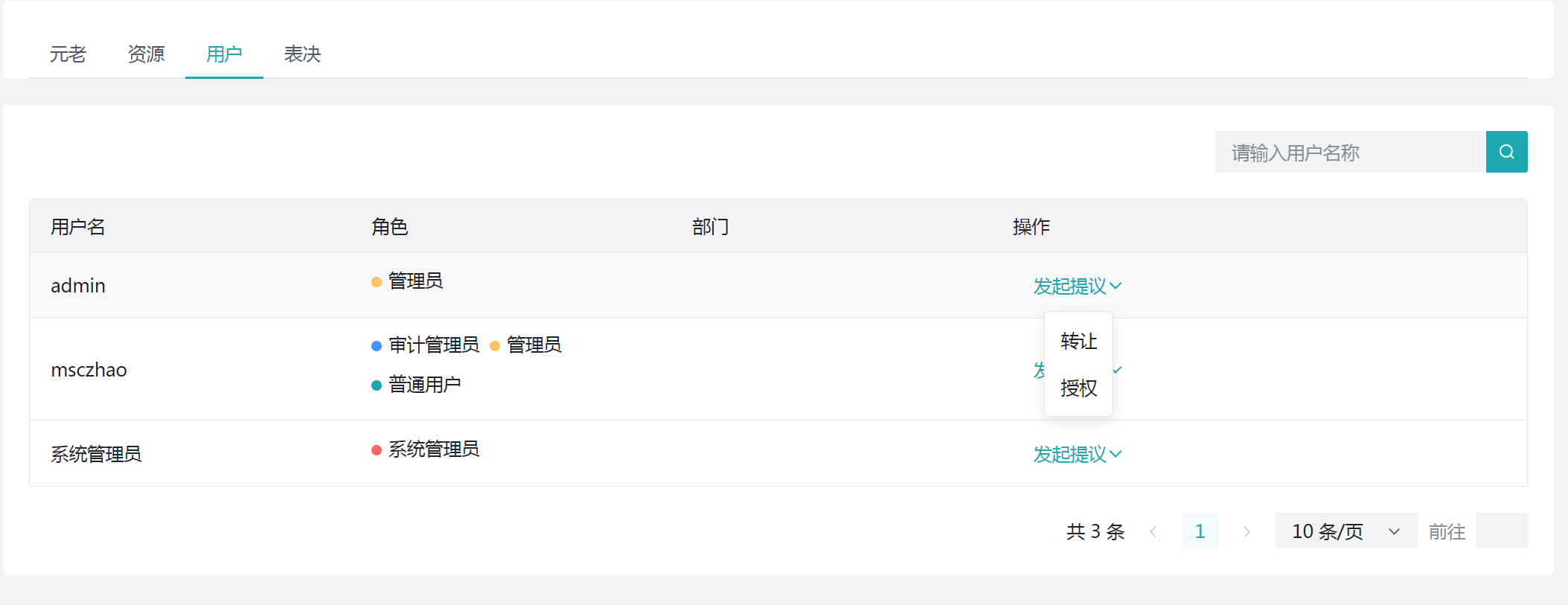This screenshot has height=605, width=1568.
Task: Click the 普通用户 role tag
Action: point(424,385)
